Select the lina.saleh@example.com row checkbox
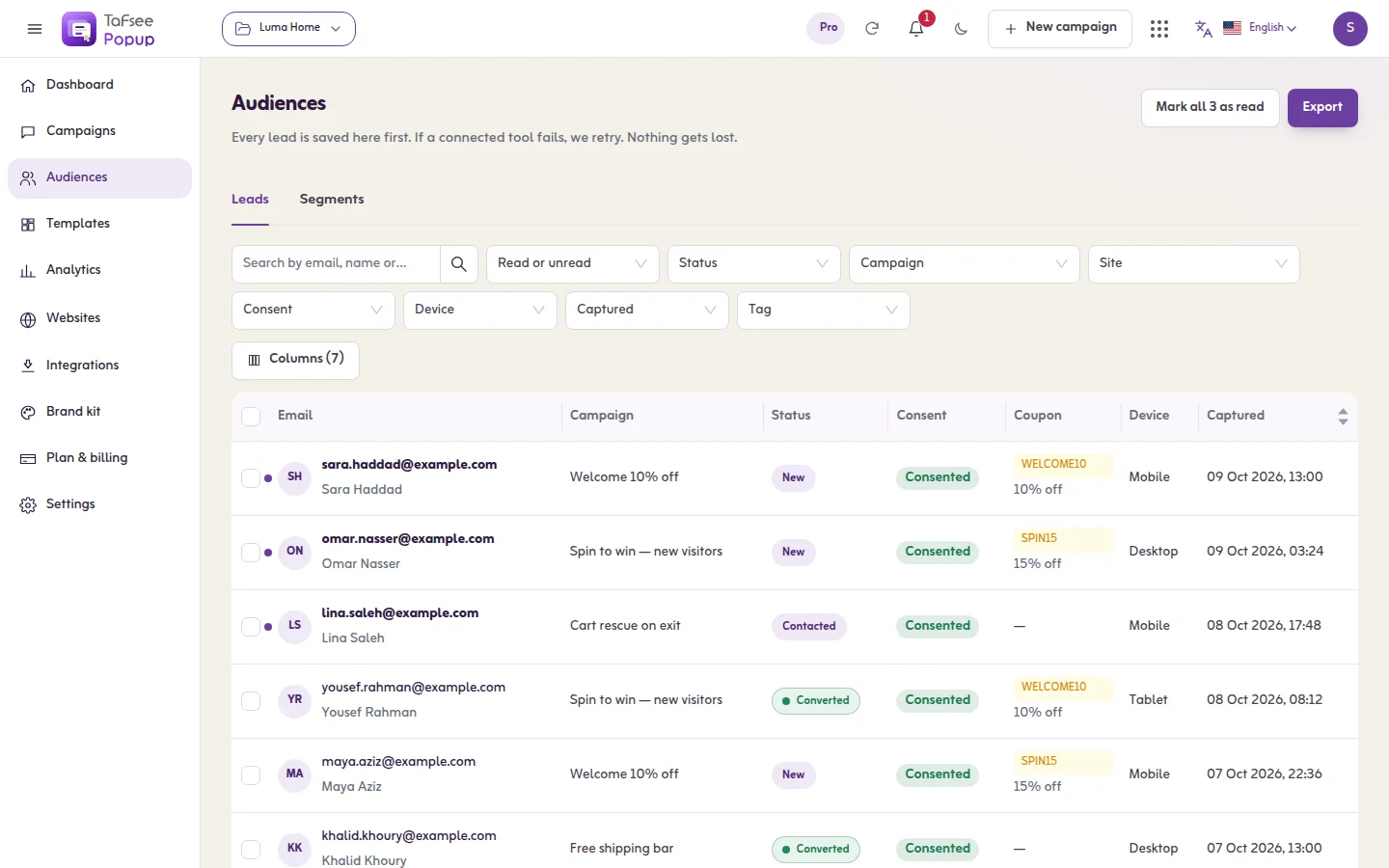Screen dimensions: 1389x868 pos(251,626)
